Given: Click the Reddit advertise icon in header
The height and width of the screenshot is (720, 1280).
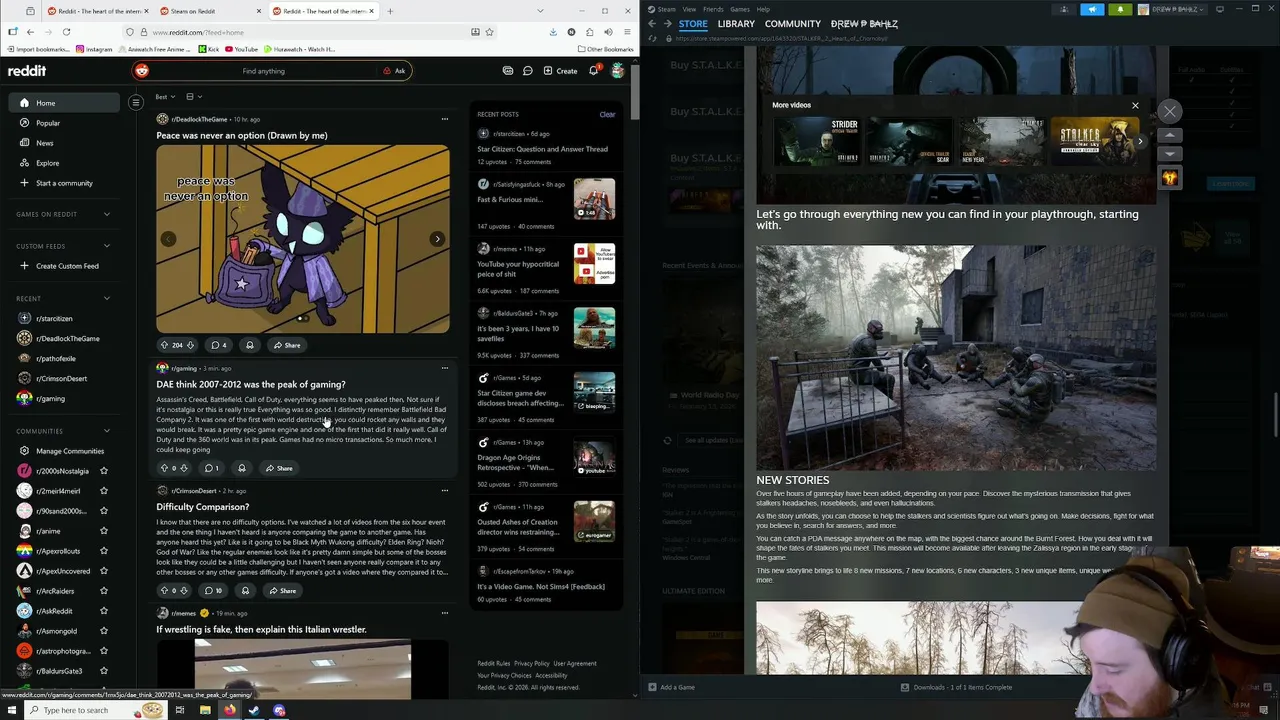Looking at the screenshot, I should [508, 71].
